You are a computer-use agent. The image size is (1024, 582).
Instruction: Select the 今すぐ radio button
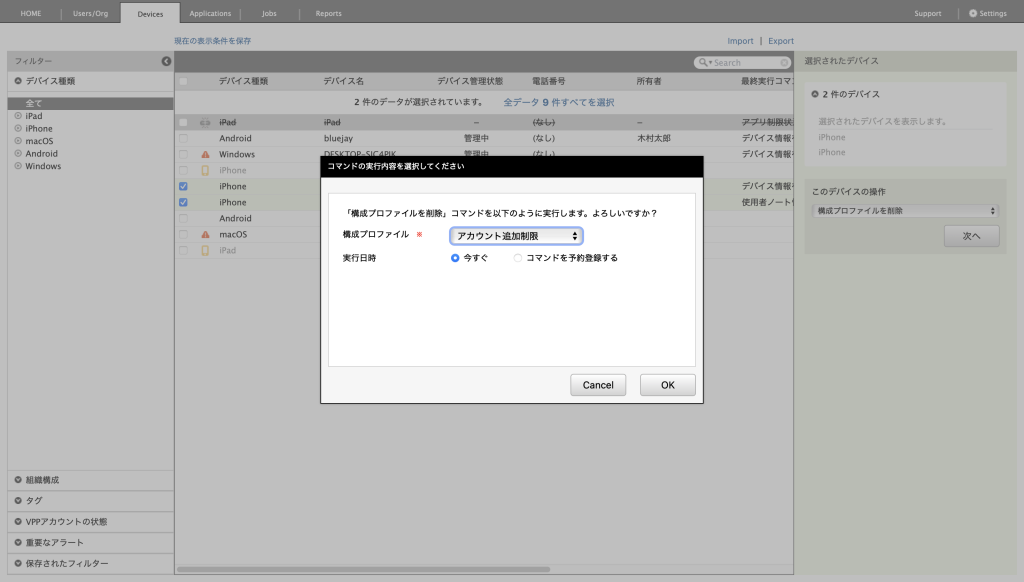click(455, 258)
